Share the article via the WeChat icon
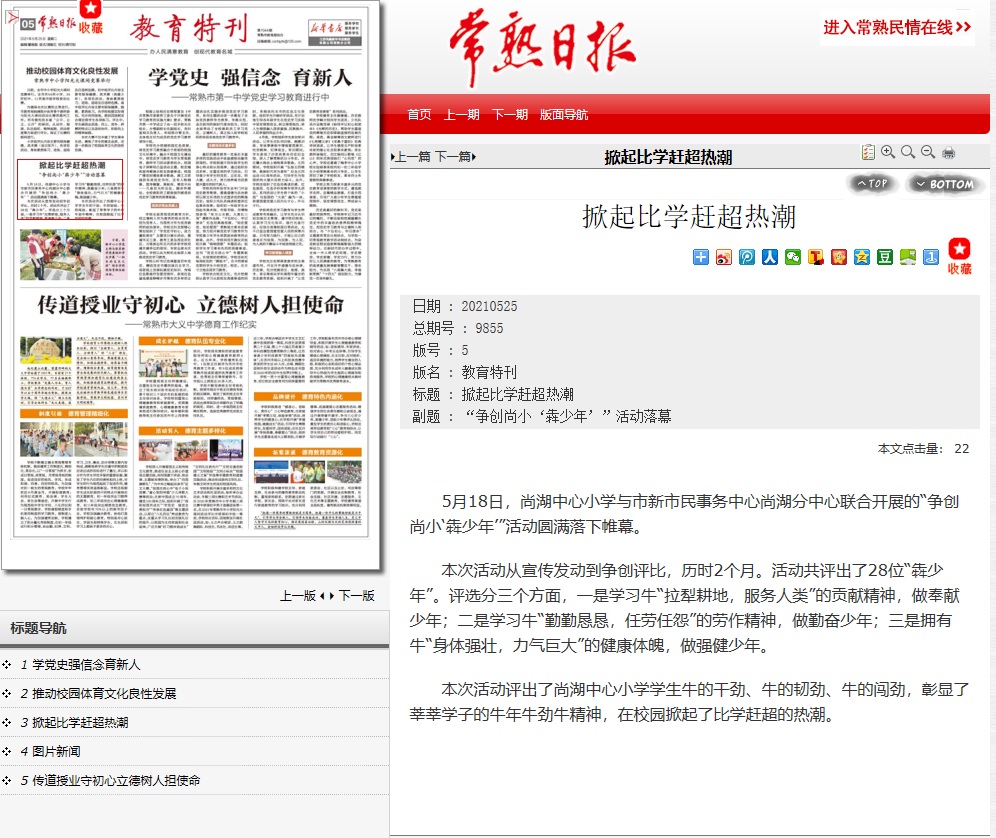 pyautogui.click(x=793, y=257)
